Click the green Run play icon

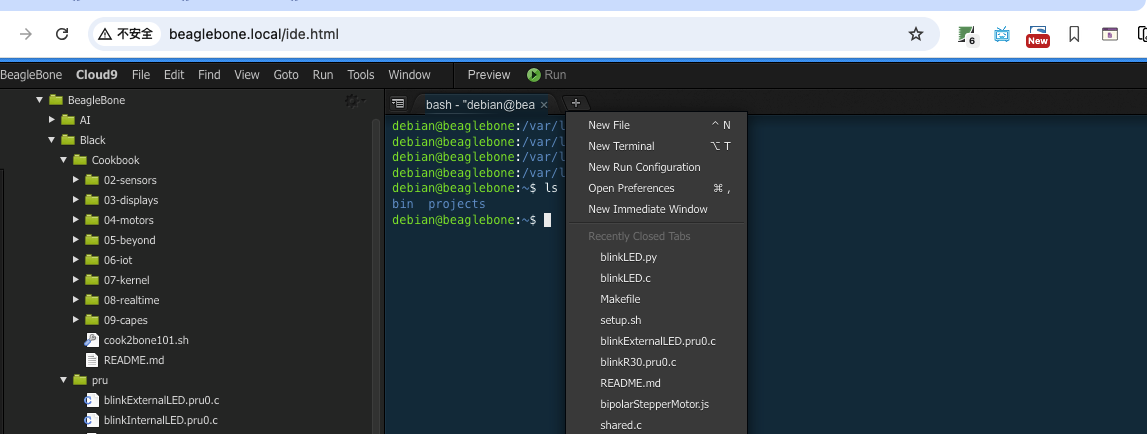pyautogui.click(x=534, y=75)
